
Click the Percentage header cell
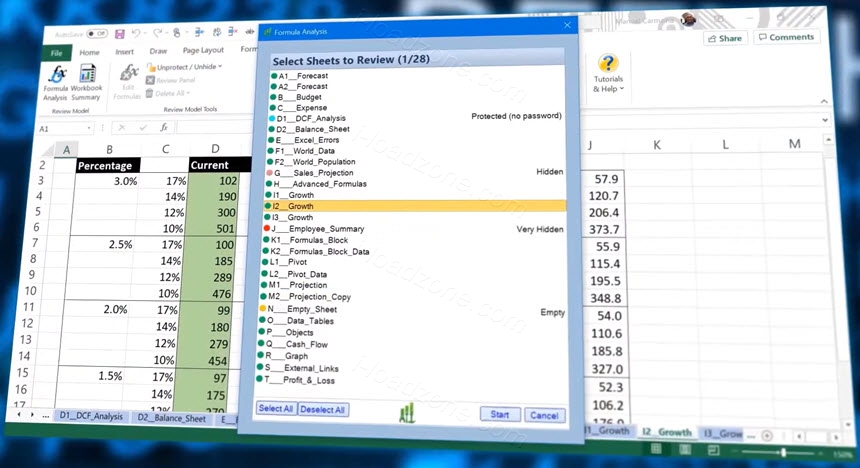click(x=108, y=166)
